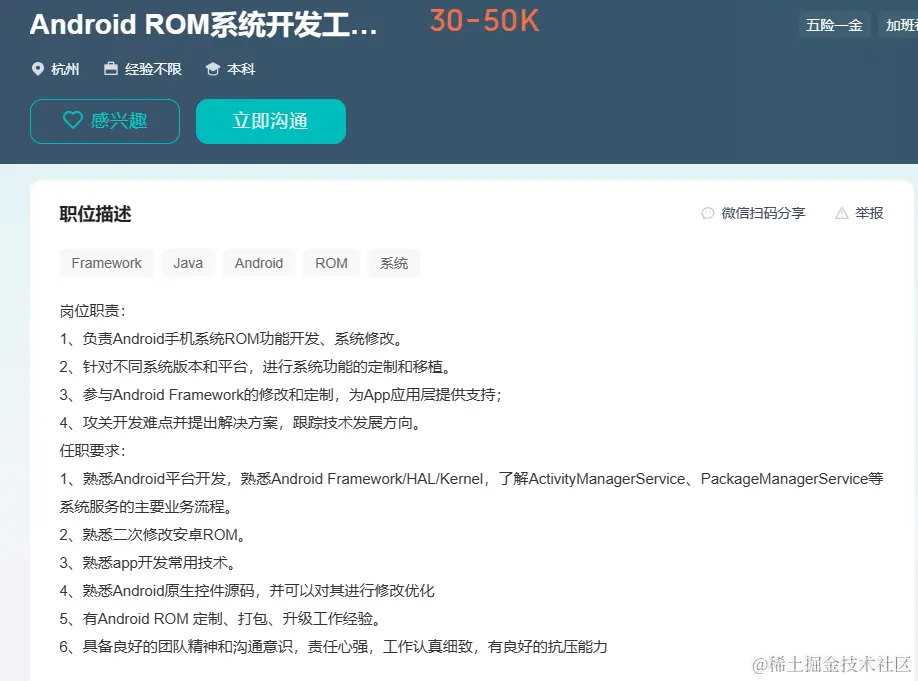Screen dimensions: 918x681
Task: Click the 立即沟通 button
Action: pos(270,121)
